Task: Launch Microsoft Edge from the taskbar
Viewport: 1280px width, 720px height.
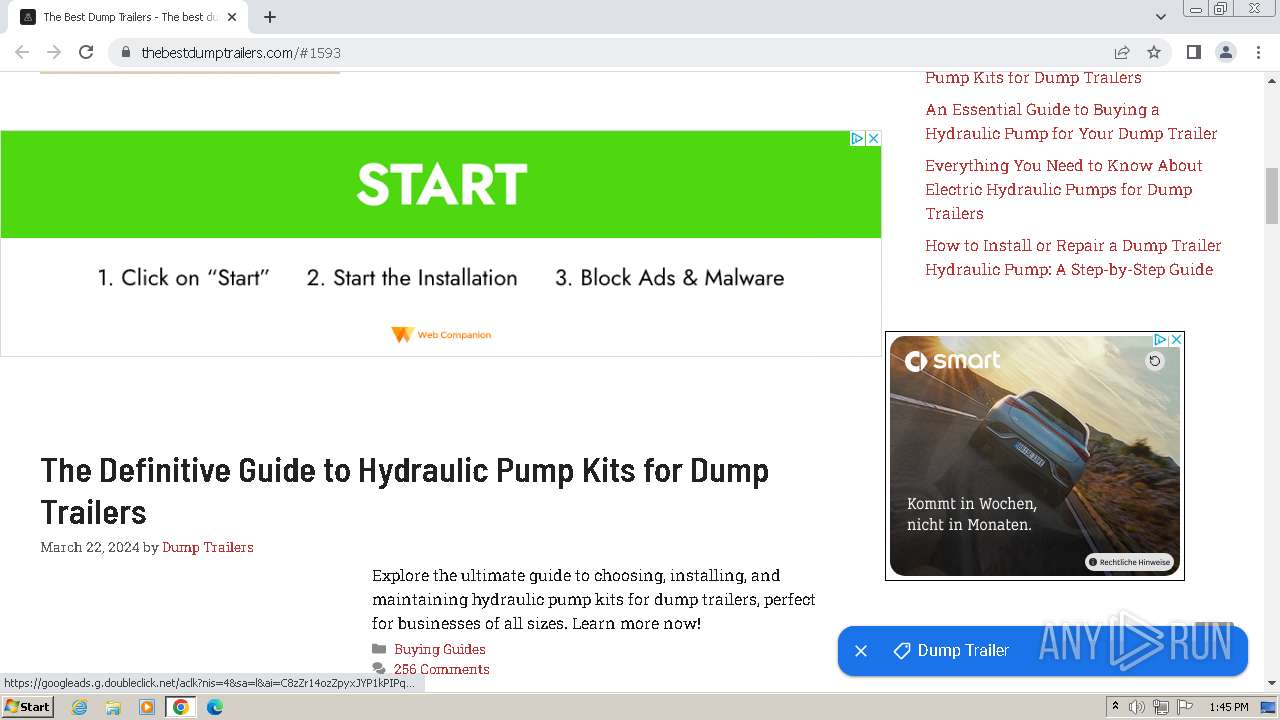Action: 215,707
